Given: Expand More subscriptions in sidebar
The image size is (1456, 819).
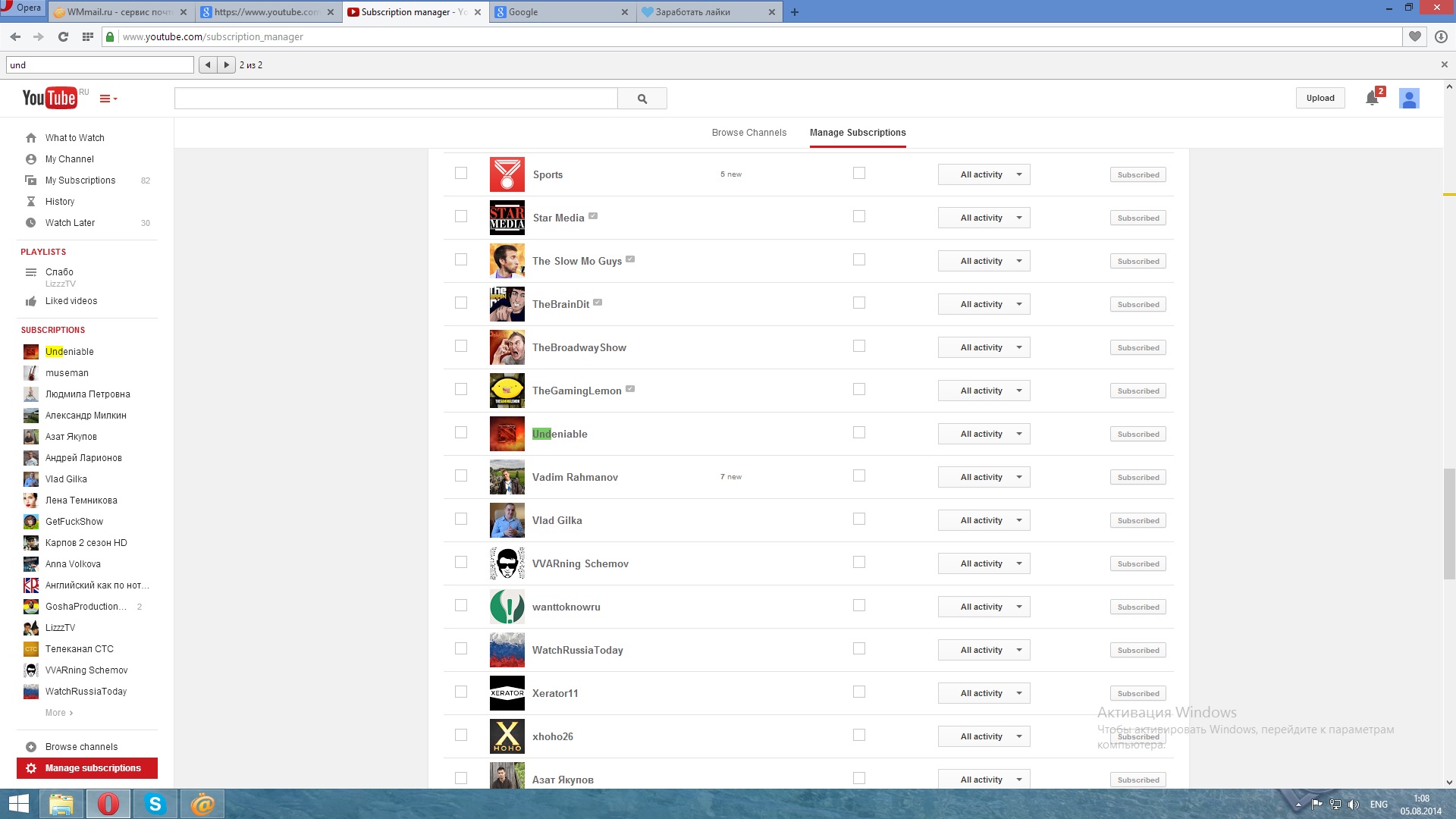Looking at the screenshot, I should pos(59,713).
